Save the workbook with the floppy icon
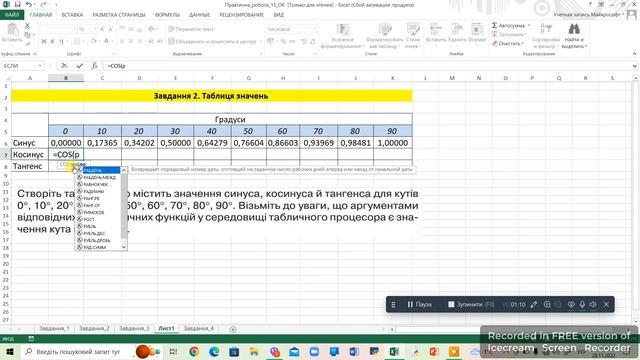The image size is (640, 360). click(x=17, y=4)
